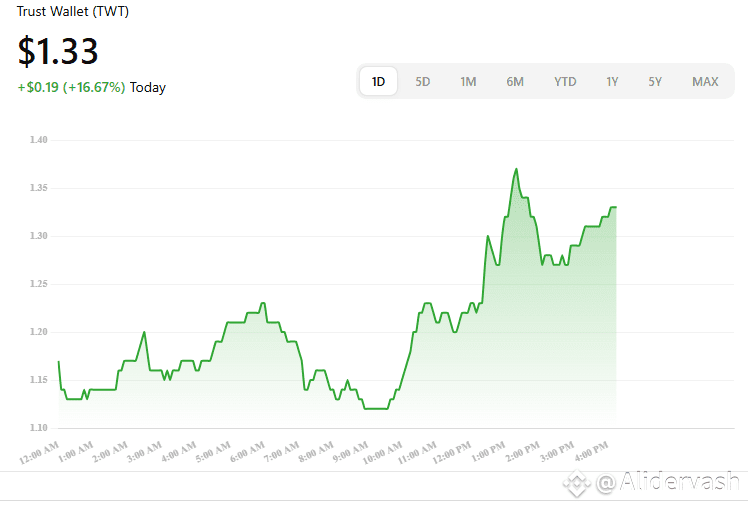The height and width of the screenshot is (509, 748).
Task: Click the 4:00 PM axis label
Action: click(x=591, y=452)
